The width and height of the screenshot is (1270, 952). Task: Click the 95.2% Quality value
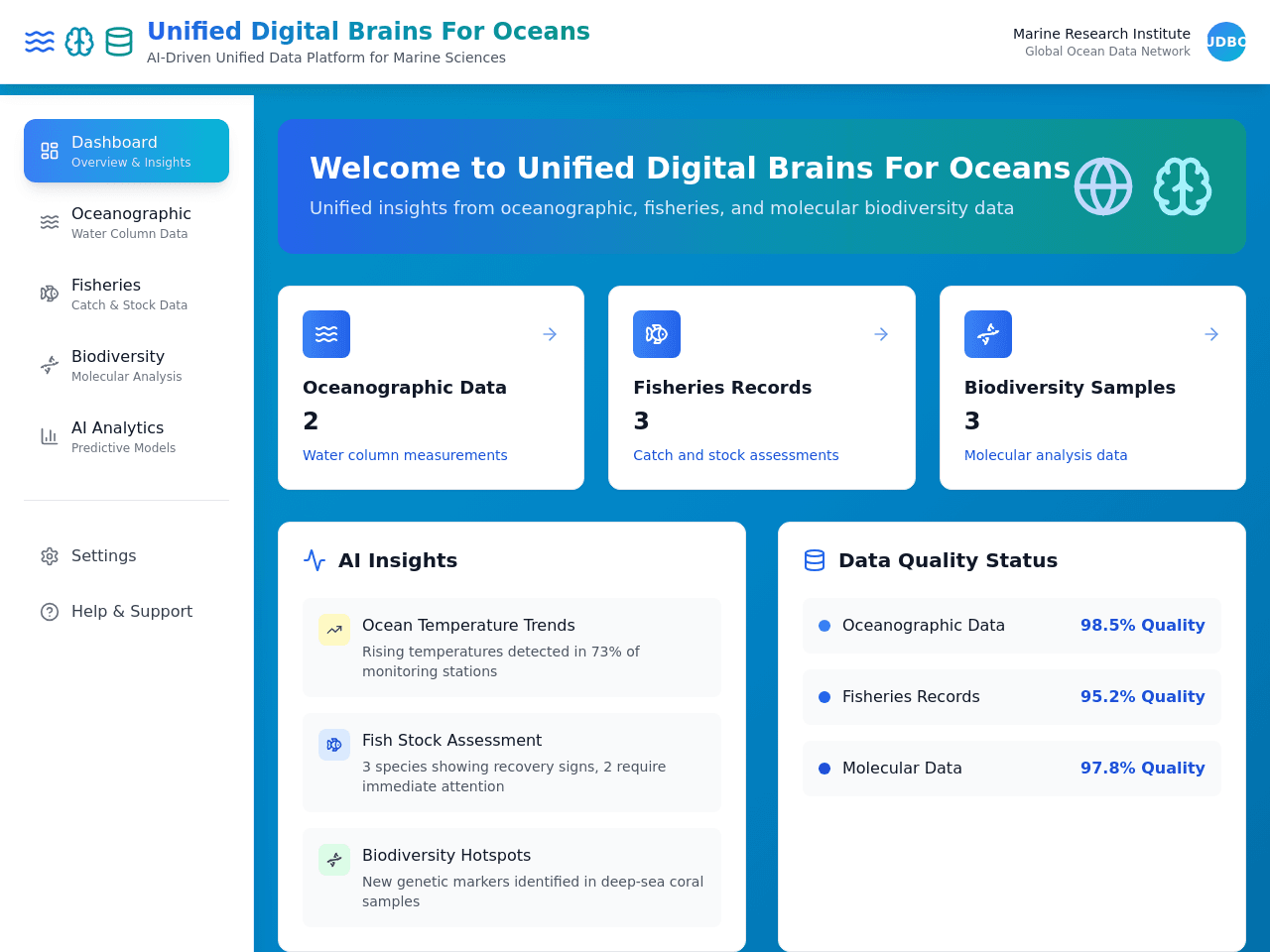(1143, 697)
